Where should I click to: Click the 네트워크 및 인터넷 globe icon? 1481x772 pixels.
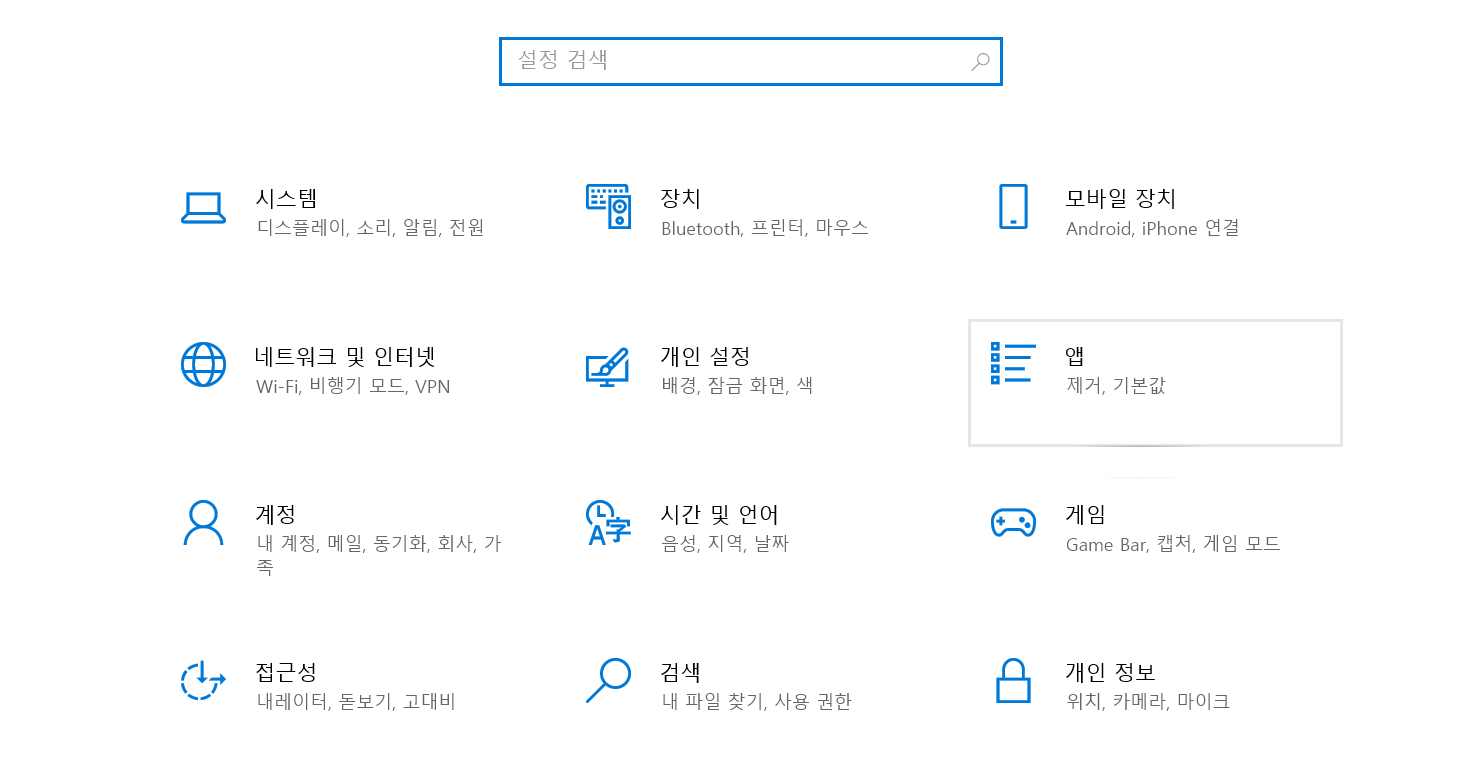(203, 364)
